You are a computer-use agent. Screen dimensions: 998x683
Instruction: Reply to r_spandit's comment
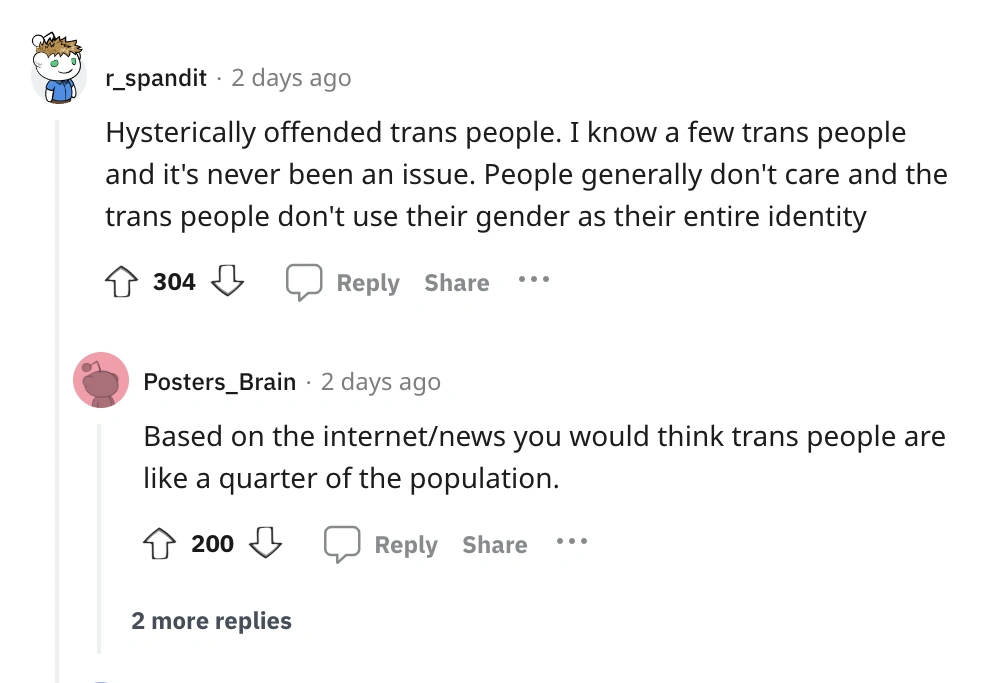(x=367, y=283)
